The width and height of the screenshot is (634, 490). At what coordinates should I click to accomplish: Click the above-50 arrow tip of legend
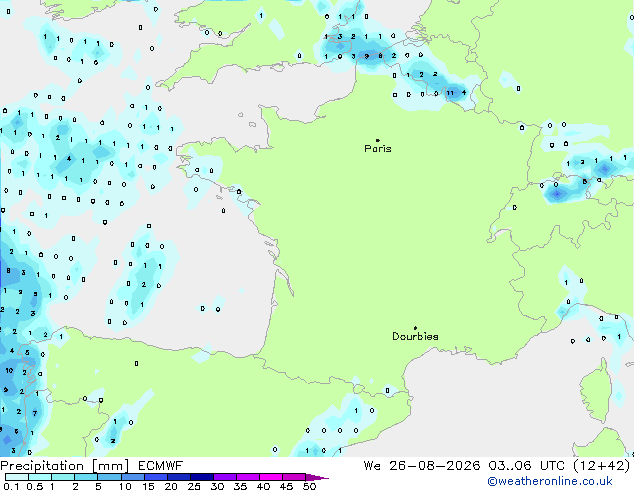point(317,477)
